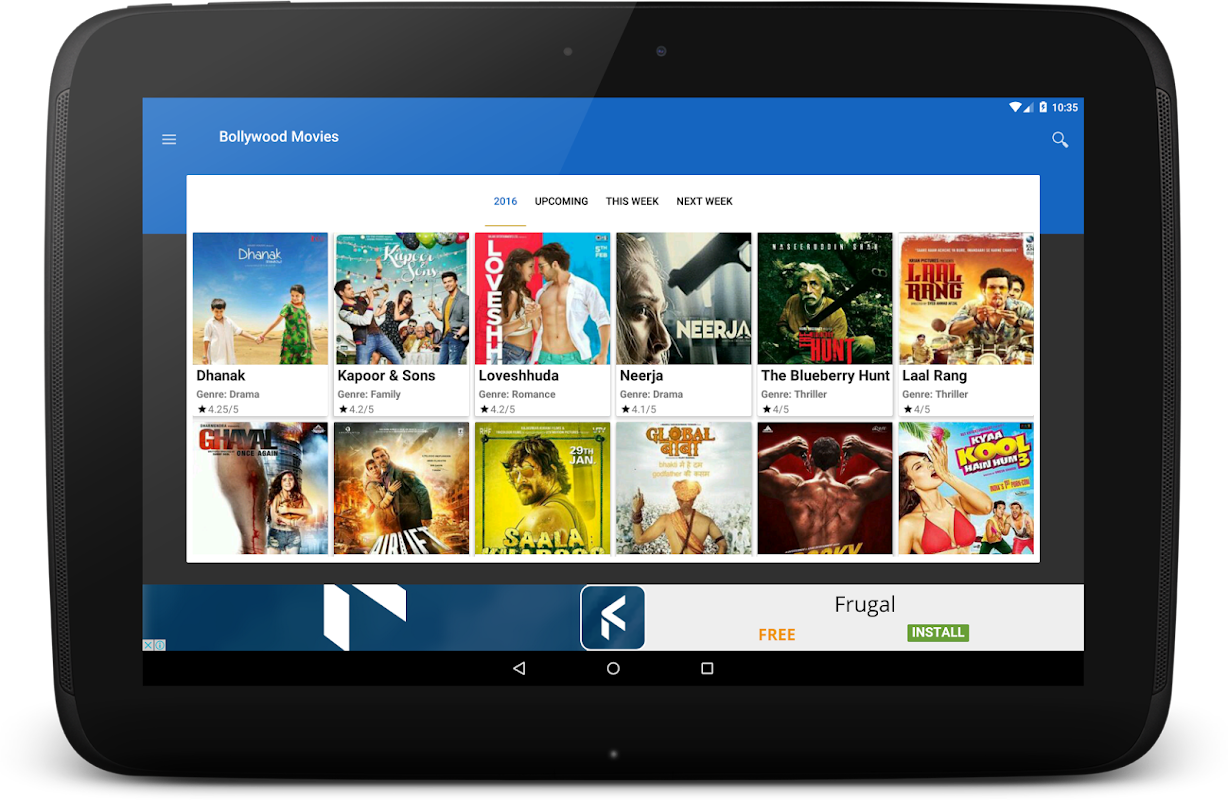Switch to the THIS WEEK tab
This screenshot has height=800, width=1228.
coord(632,201)
